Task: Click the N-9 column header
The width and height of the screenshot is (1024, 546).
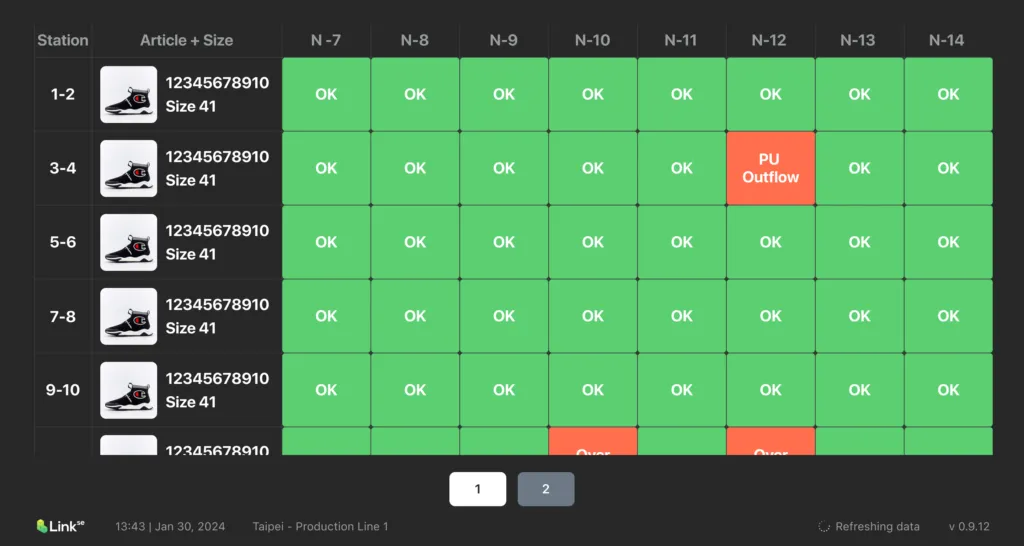Action: 504,40
